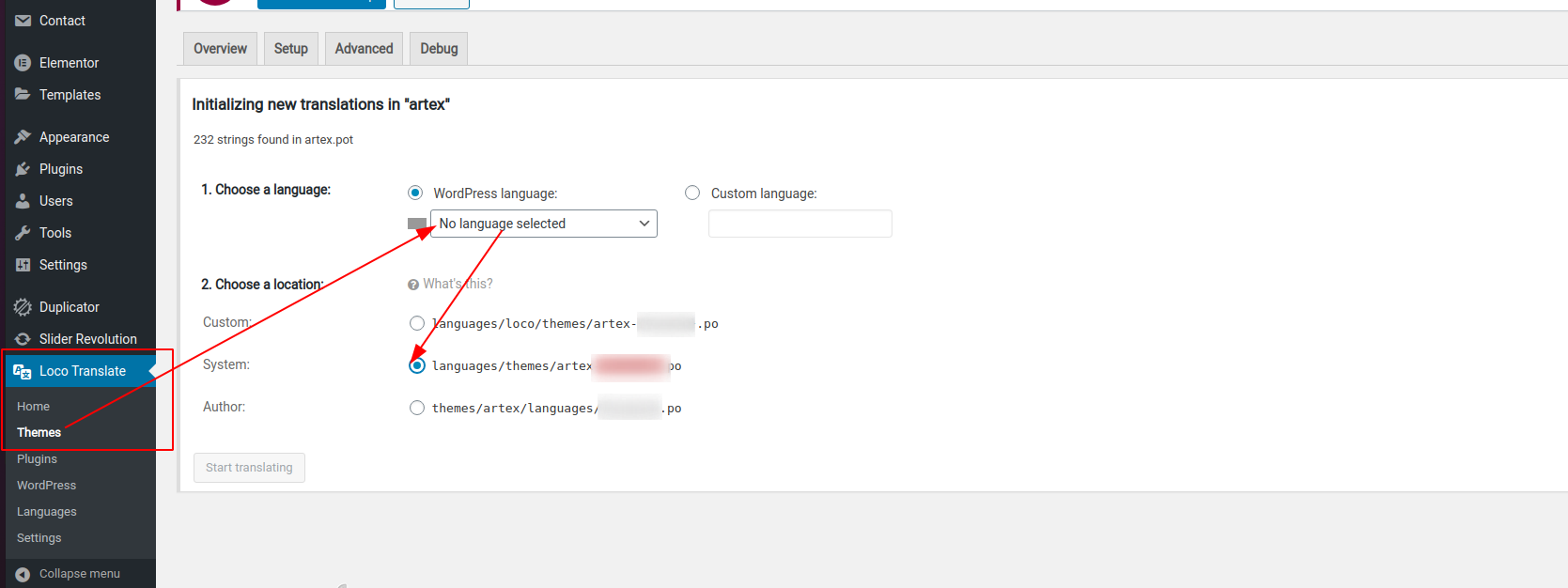Select the Custom language radio button
The width and height of the screenshot is (1568, 588).
[692, 193]
